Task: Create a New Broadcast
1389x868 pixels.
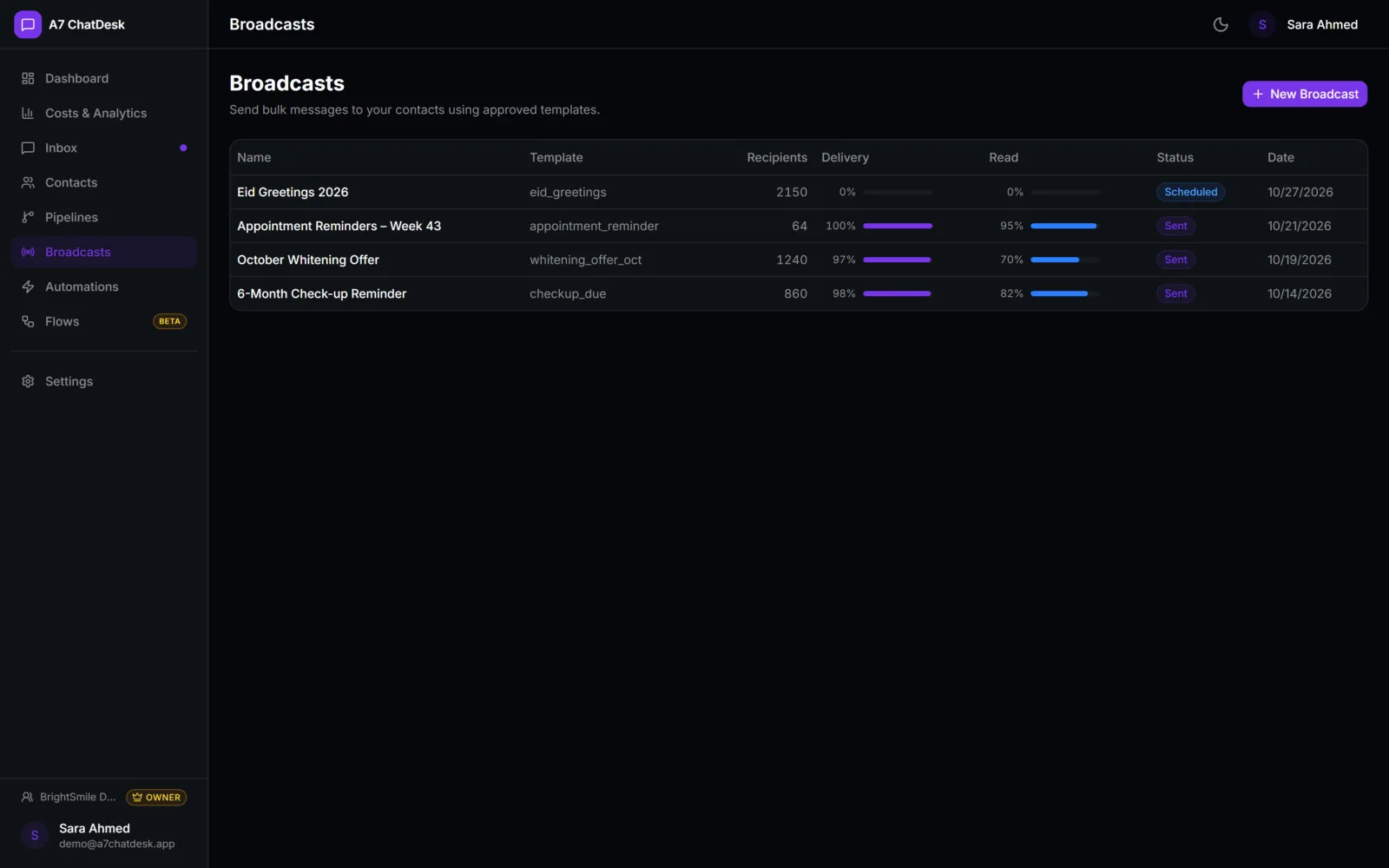Action: coord(1305,94)
